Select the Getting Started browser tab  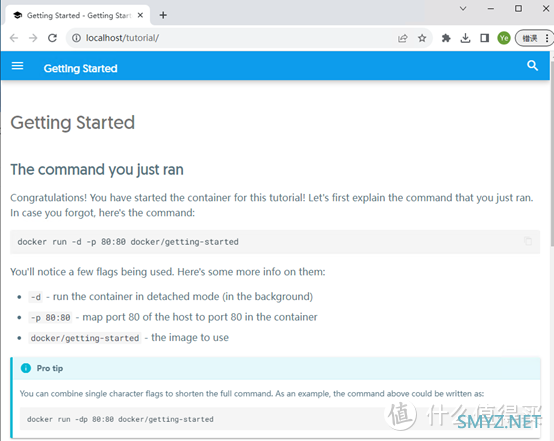(78, 15)
